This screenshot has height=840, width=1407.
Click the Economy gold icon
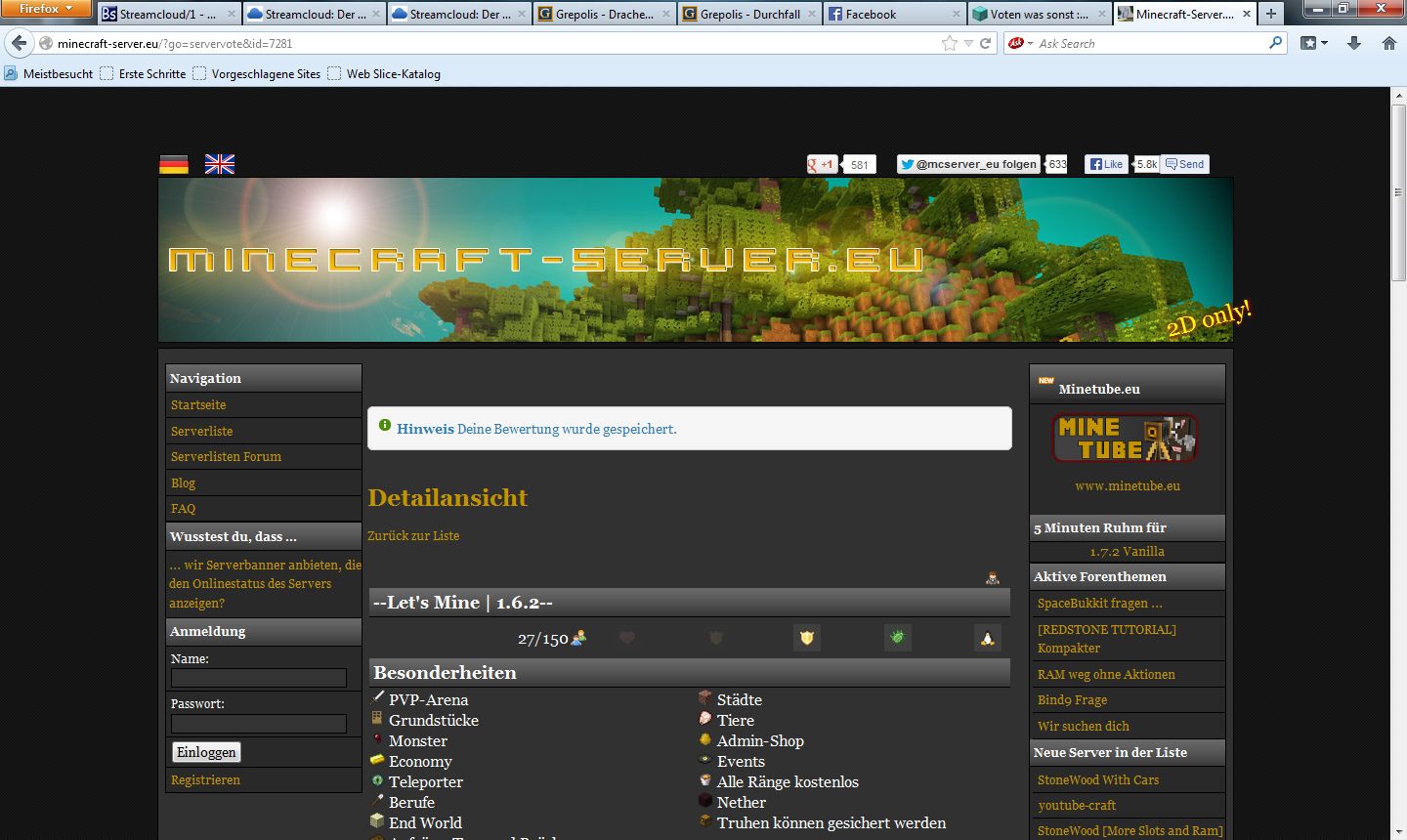click(377, 760)
